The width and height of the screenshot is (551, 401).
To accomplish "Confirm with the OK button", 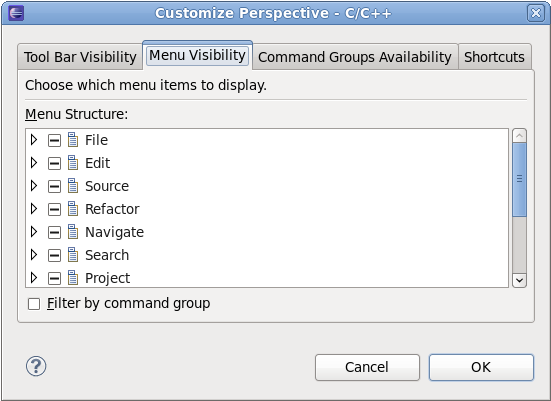I will (x=481, y=367).
